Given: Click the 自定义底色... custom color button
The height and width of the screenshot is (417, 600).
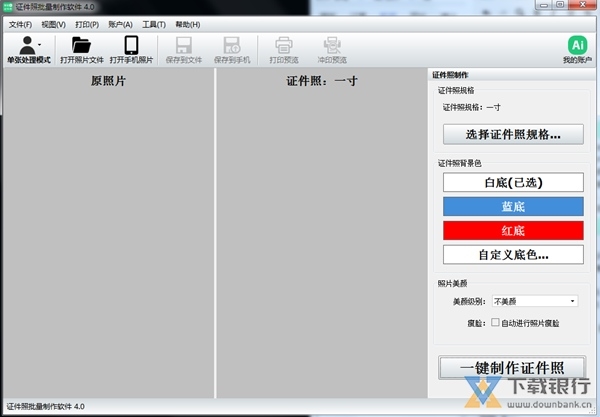Looking at the screenshot, I should click(513, 255).
